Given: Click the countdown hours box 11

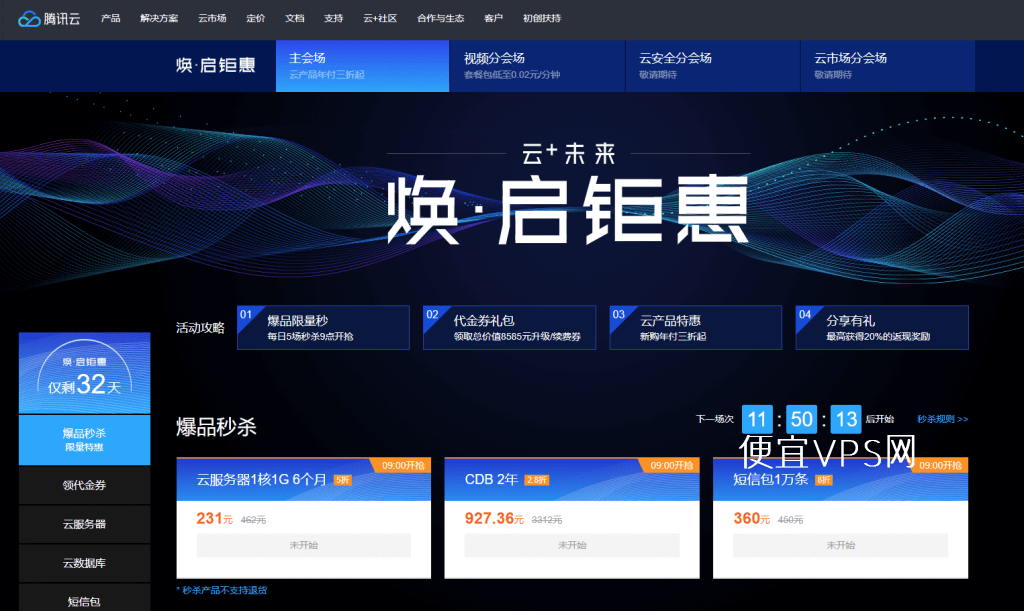Looking at the screenshot, I should [757, 419].
